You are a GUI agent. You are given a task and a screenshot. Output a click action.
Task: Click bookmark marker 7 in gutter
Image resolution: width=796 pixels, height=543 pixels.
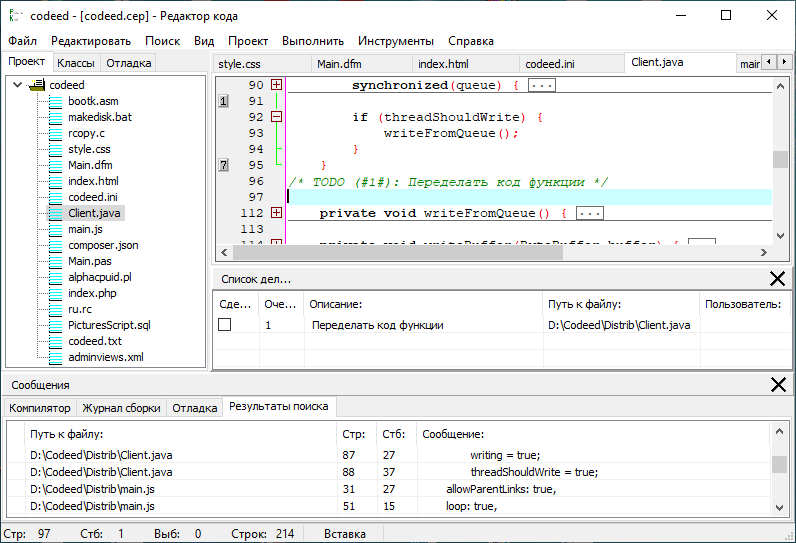[x=223, y=165]
